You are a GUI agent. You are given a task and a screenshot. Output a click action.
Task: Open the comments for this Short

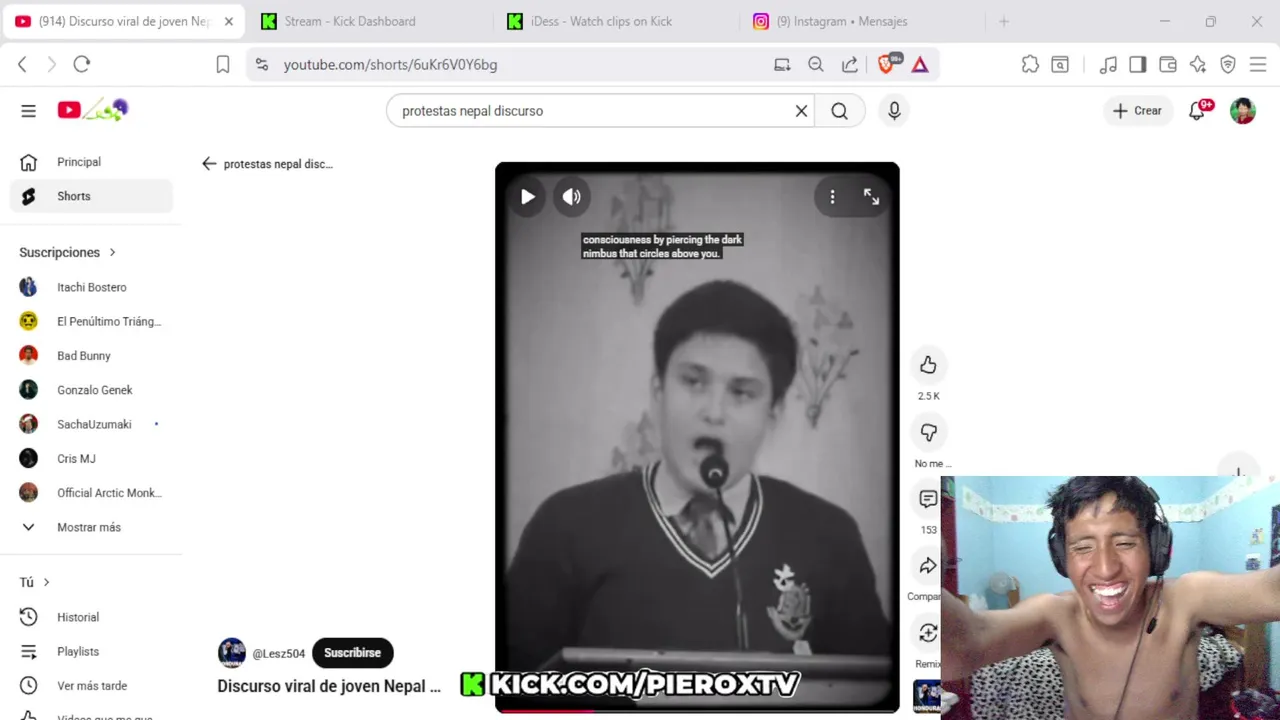tap(928, 499)
